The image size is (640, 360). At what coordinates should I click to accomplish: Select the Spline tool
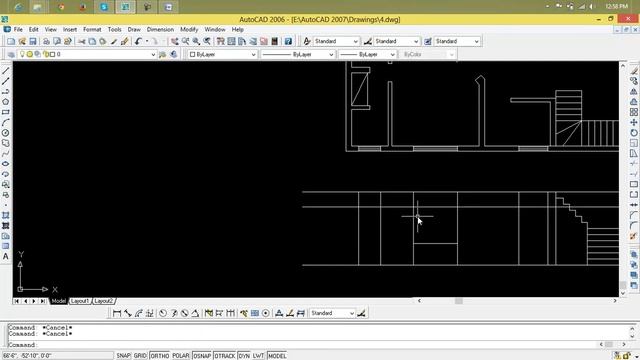(6, 153)
